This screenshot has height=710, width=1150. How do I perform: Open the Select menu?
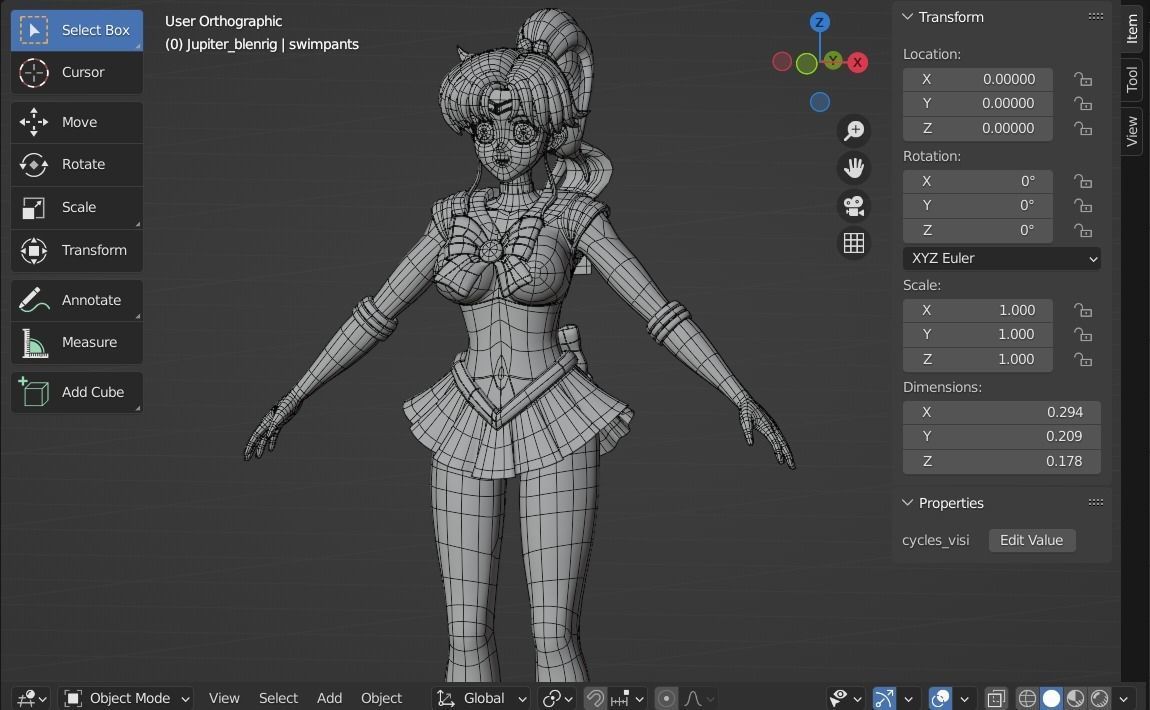pos(278,698)
